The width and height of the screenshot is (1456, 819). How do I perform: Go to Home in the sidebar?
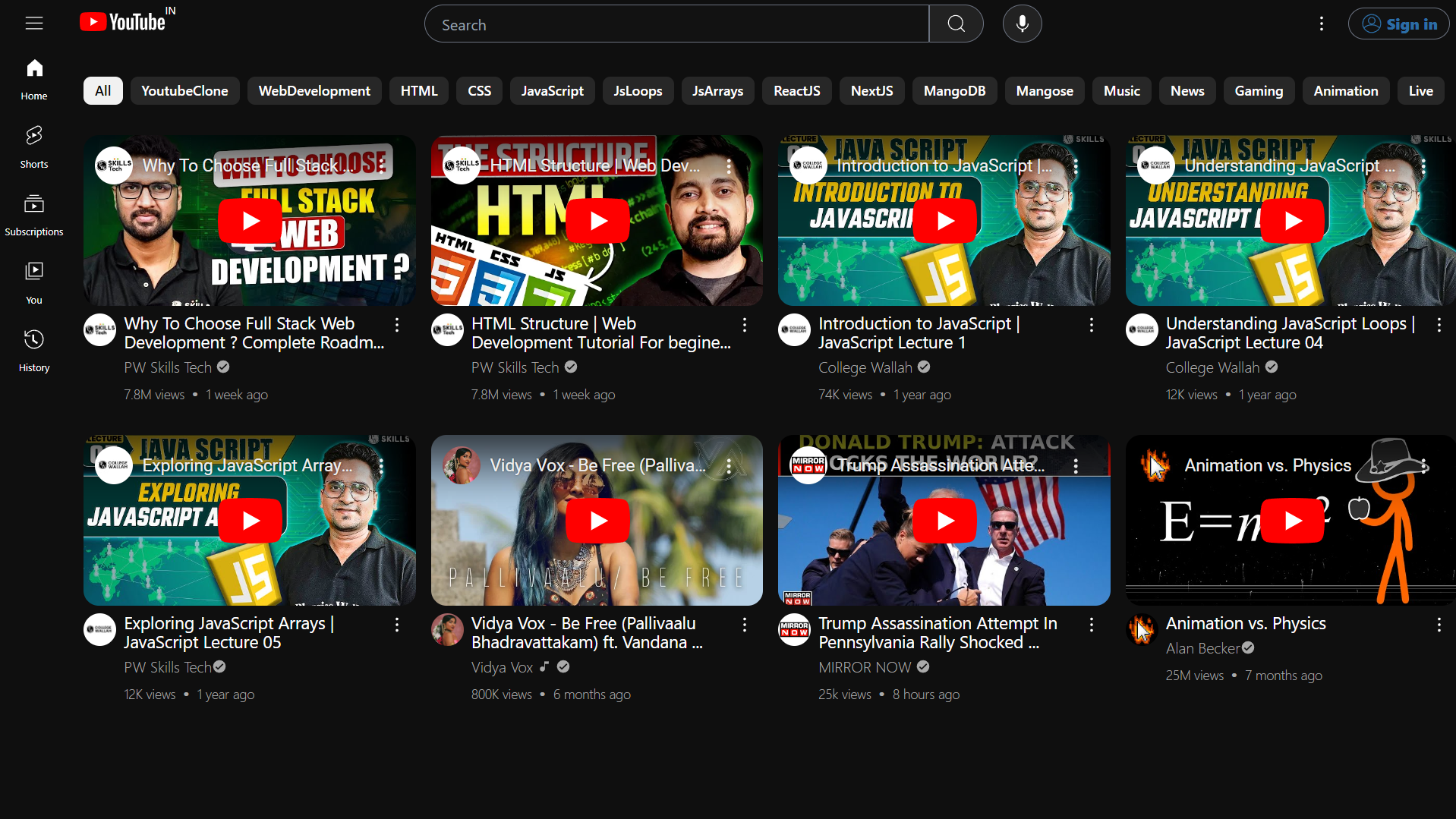coord(34,80)
